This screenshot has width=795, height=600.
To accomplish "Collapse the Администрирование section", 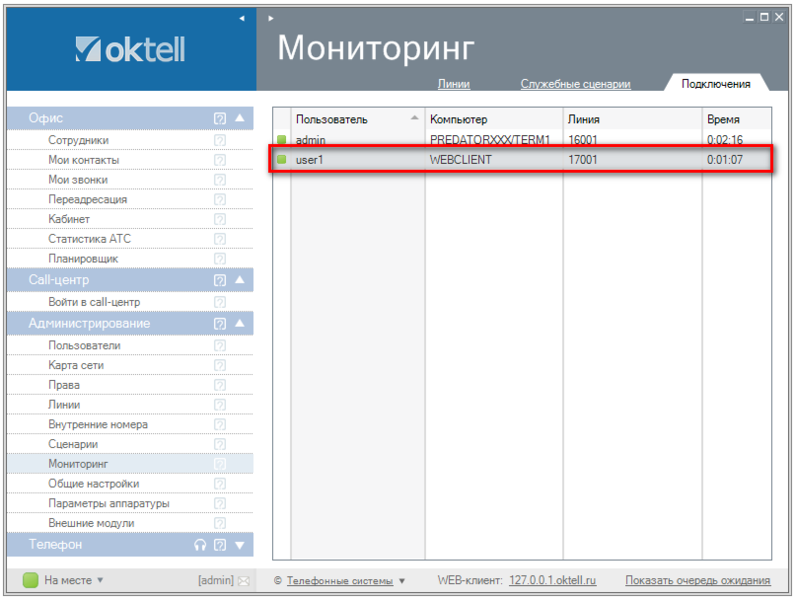I will tap(240, 323).
